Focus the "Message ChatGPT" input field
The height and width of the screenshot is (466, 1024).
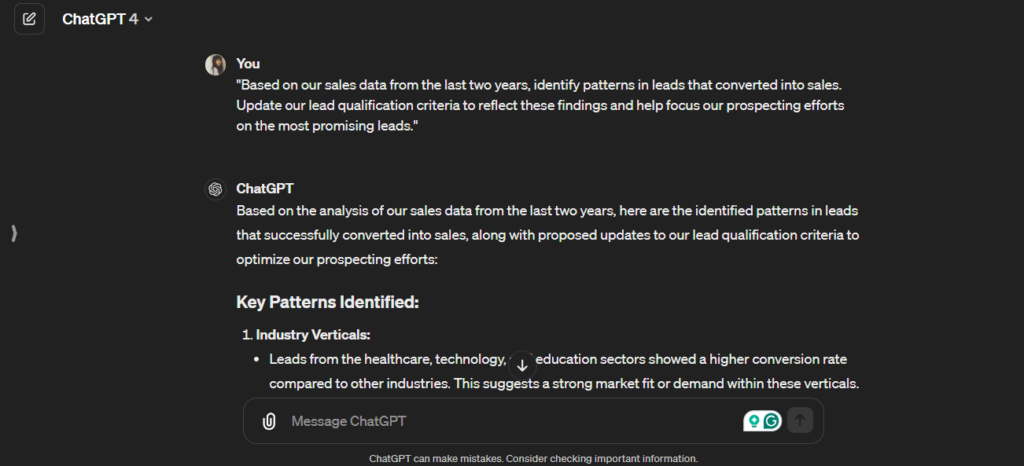[x=500, y=421]
